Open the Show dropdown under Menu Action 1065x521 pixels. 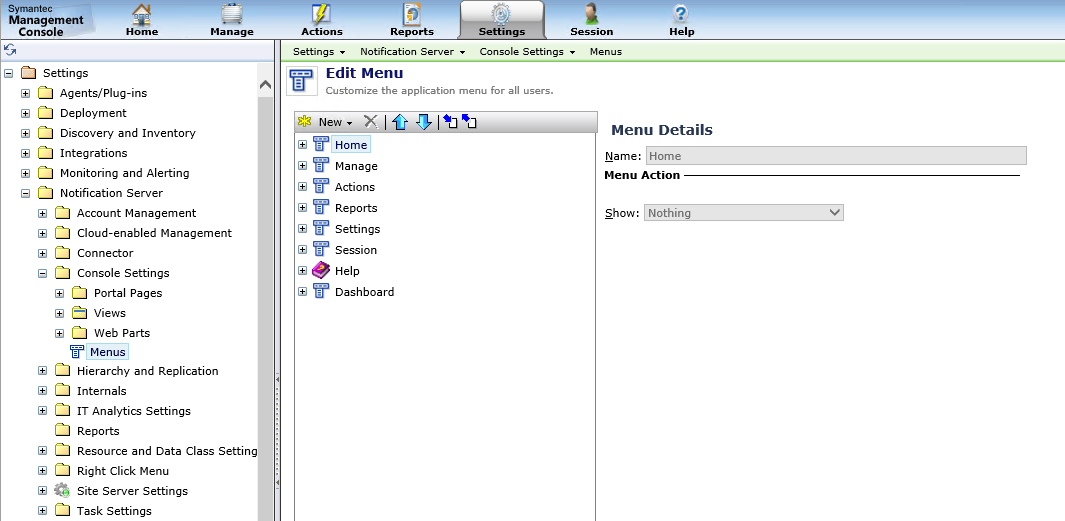tap(744, 213)
